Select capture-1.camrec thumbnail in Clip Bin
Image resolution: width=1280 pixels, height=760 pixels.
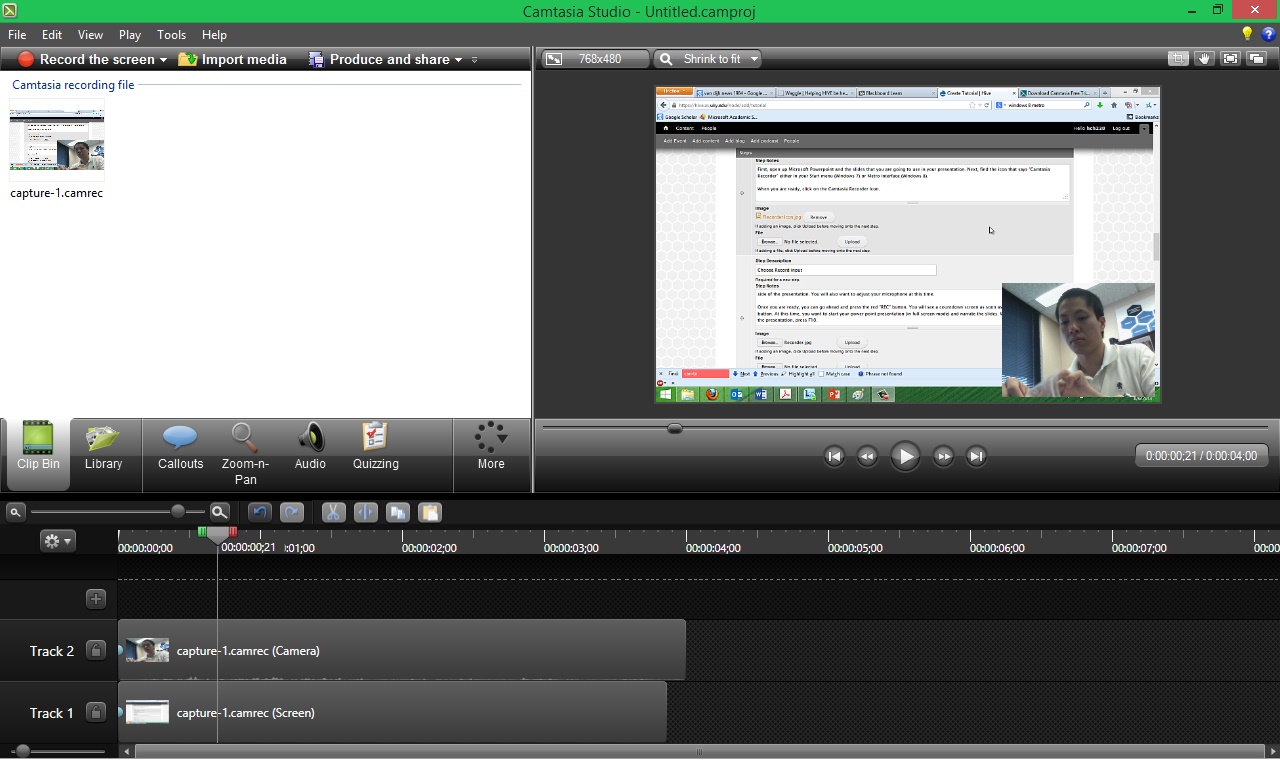[57, 140]
